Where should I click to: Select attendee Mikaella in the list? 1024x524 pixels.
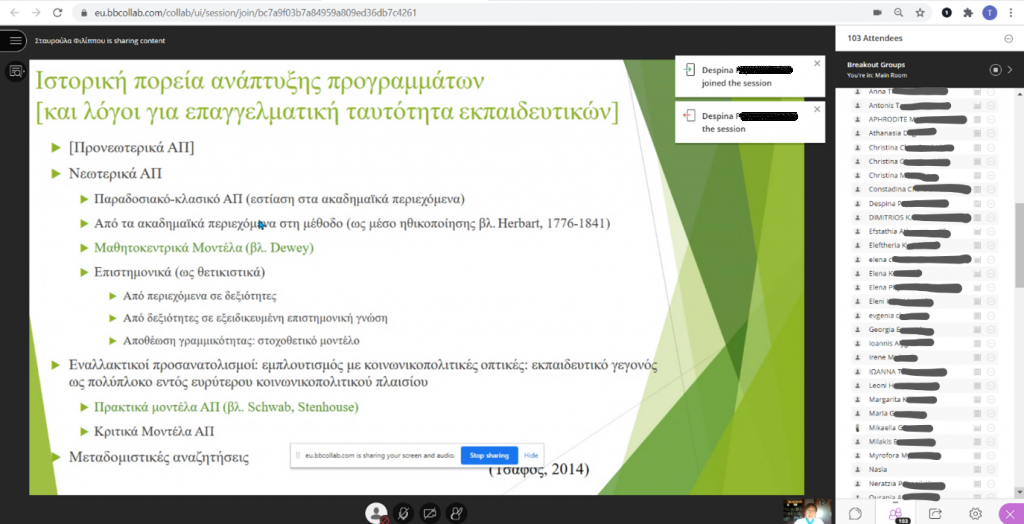[x=925, y=427]
